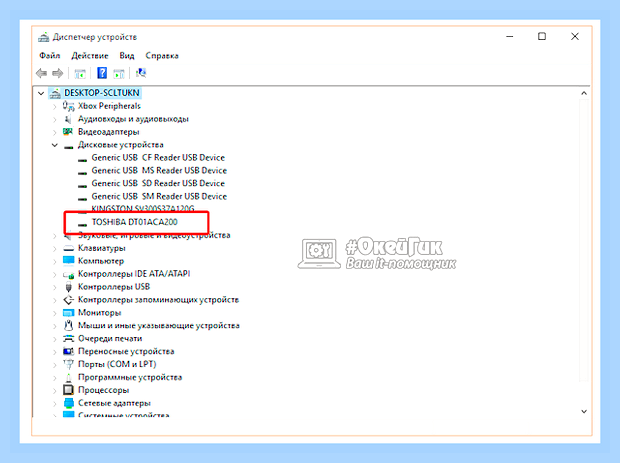The height and width of the screenshot is (463, 620).
Task: Select the Дисковые устройства category label
Action: pos(121,145)
